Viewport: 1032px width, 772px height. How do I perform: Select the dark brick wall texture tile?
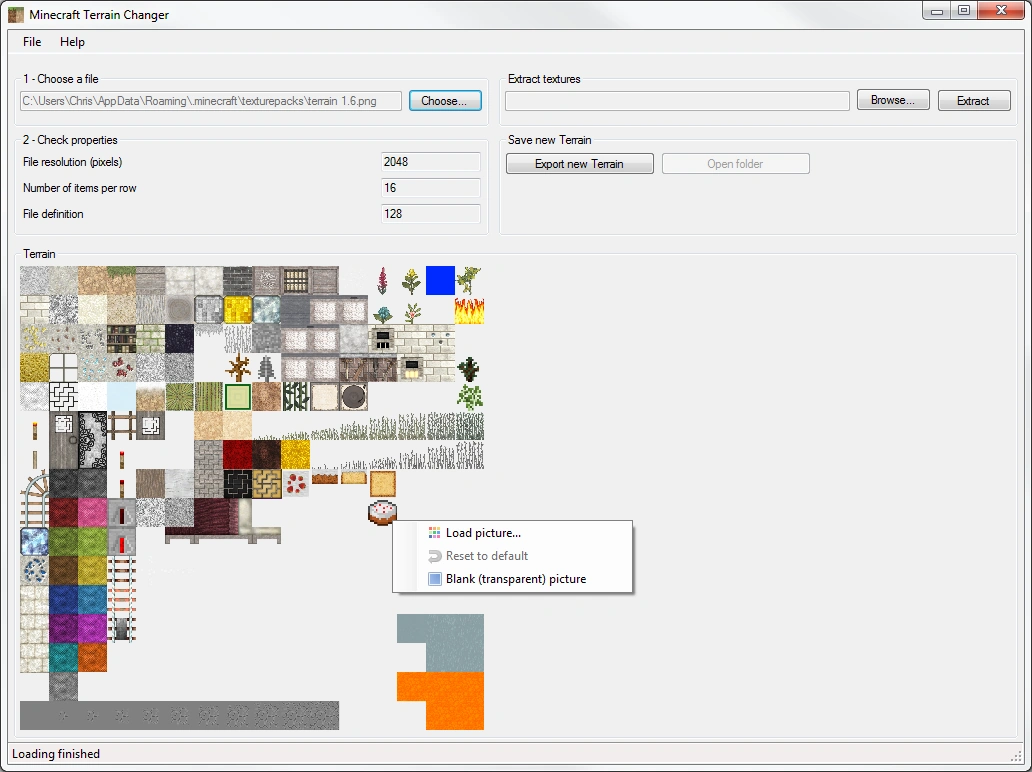tap(238, 280)
